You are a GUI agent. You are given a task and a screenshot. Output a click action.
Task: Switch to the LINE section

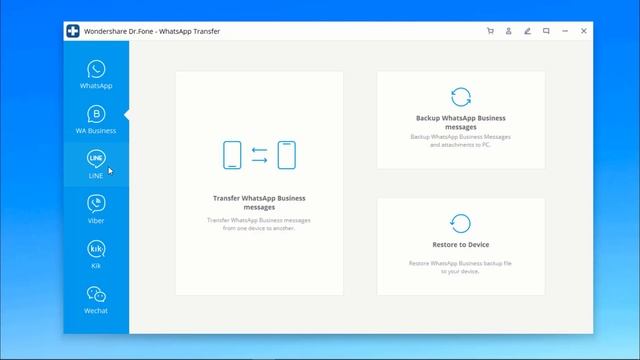click(96, 164)
